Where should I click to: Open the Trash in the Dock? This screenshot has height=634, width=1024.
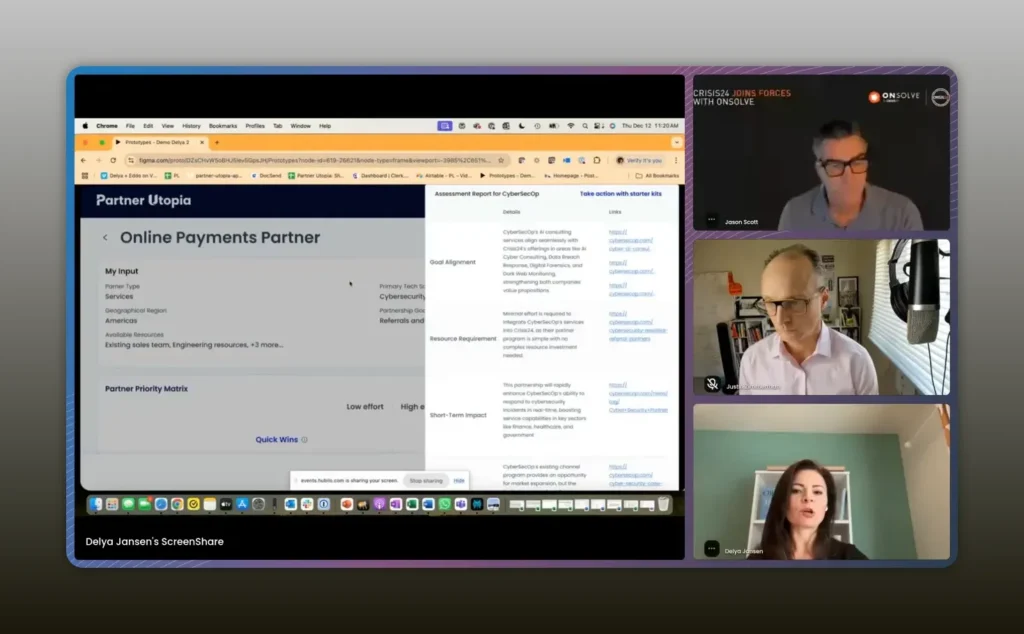pyautogui.click(x=663, y=504)
